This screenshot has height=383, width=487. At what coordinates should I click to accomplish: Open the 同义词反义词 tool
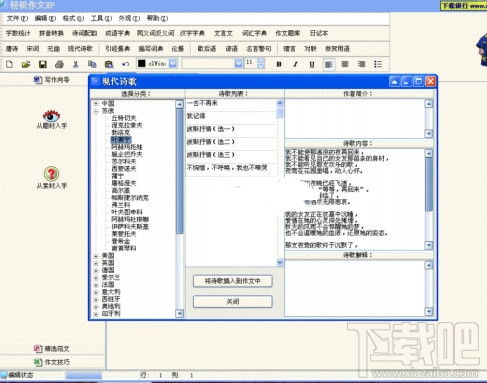(x=156, y=33)
